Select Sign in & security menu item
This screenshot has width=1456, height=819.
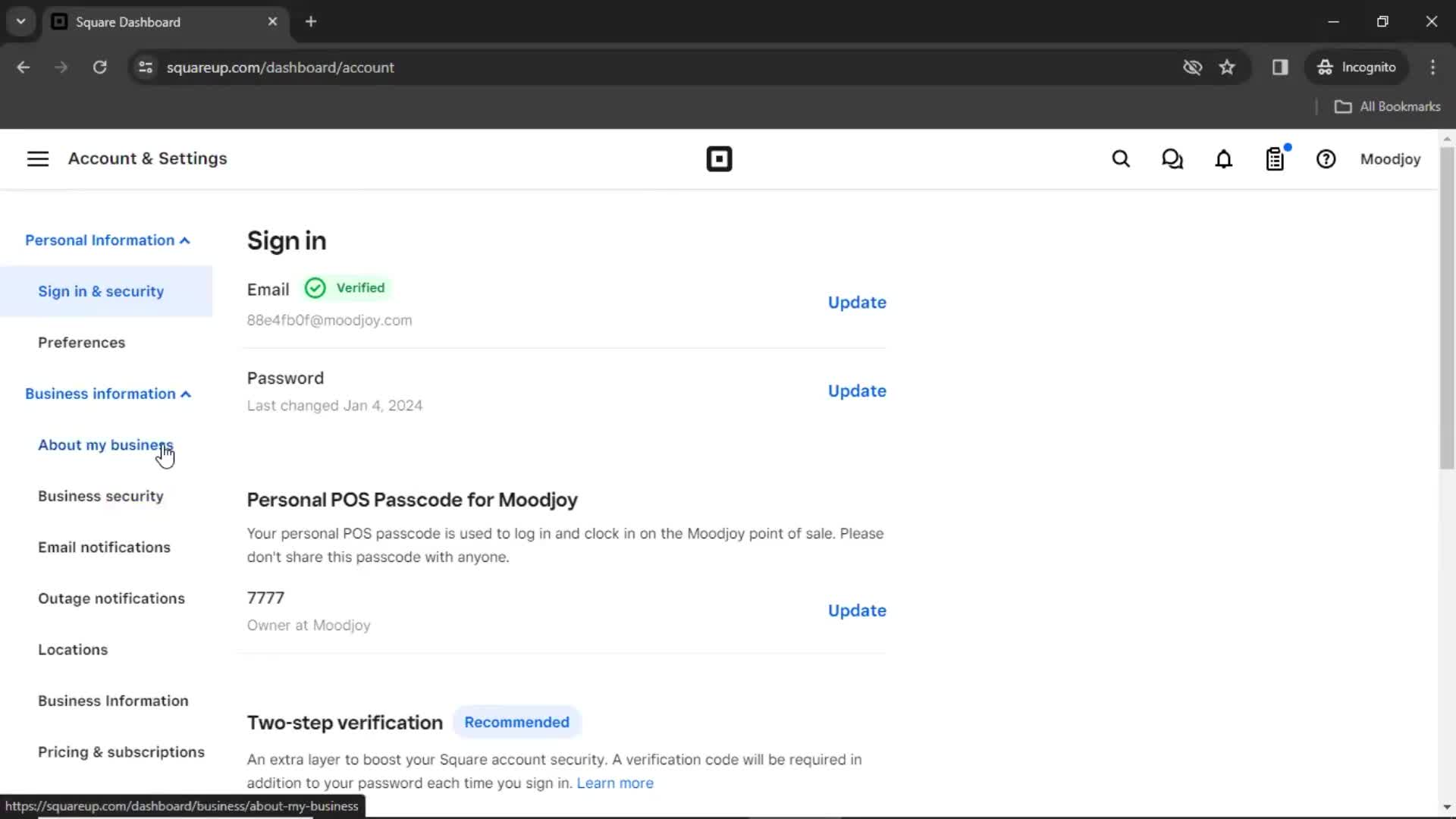(101, 291)
